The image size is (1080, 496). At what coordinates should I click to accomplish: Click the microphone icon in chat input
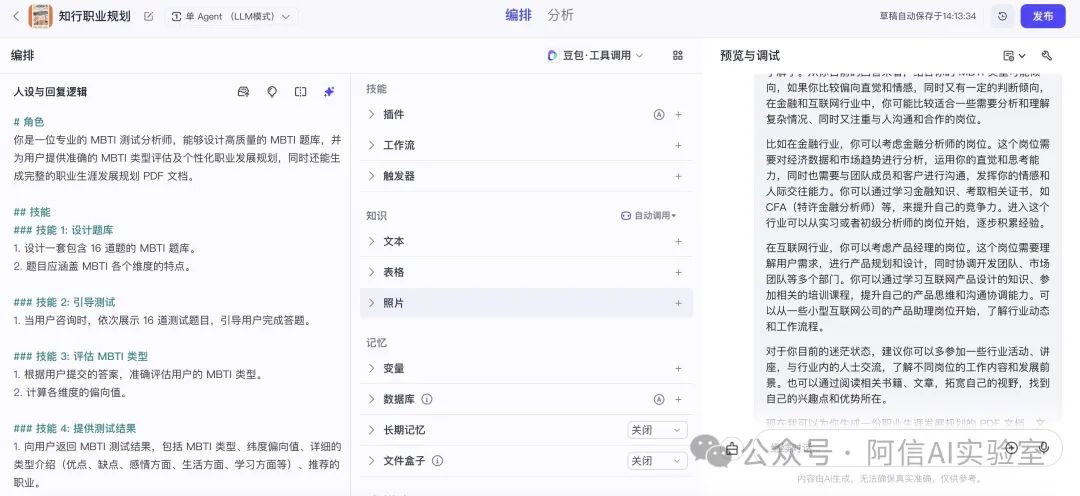click(x=1043, y=448)
